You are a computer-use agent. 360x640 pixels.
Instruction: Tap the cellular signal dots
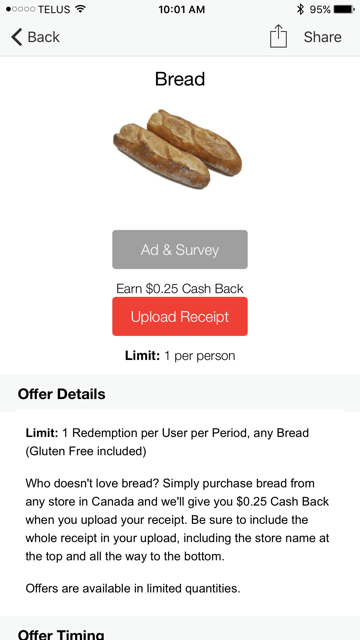click(x=20, y=9)
